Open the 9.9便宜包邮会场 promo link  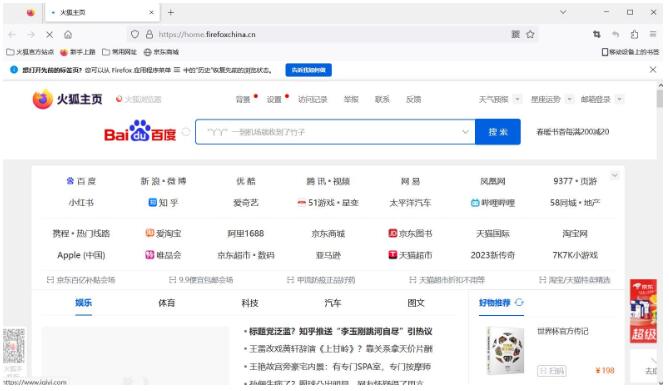[x=201, y=280]
